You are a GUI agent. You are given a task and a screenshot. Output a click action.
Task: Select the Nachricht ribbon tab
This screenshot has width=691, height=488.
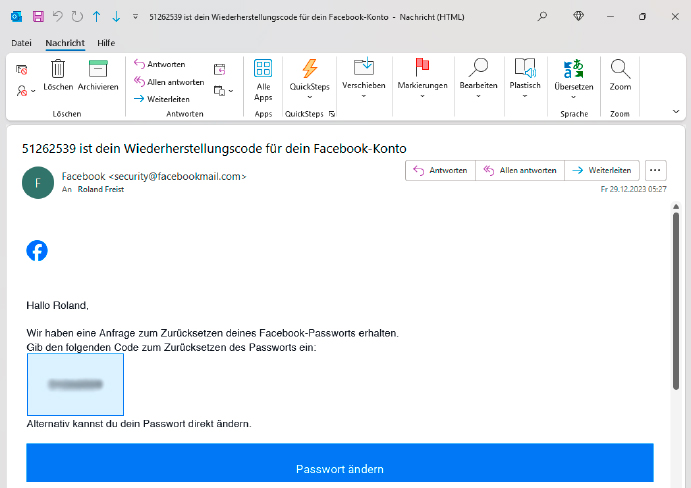tap(65, 43)
